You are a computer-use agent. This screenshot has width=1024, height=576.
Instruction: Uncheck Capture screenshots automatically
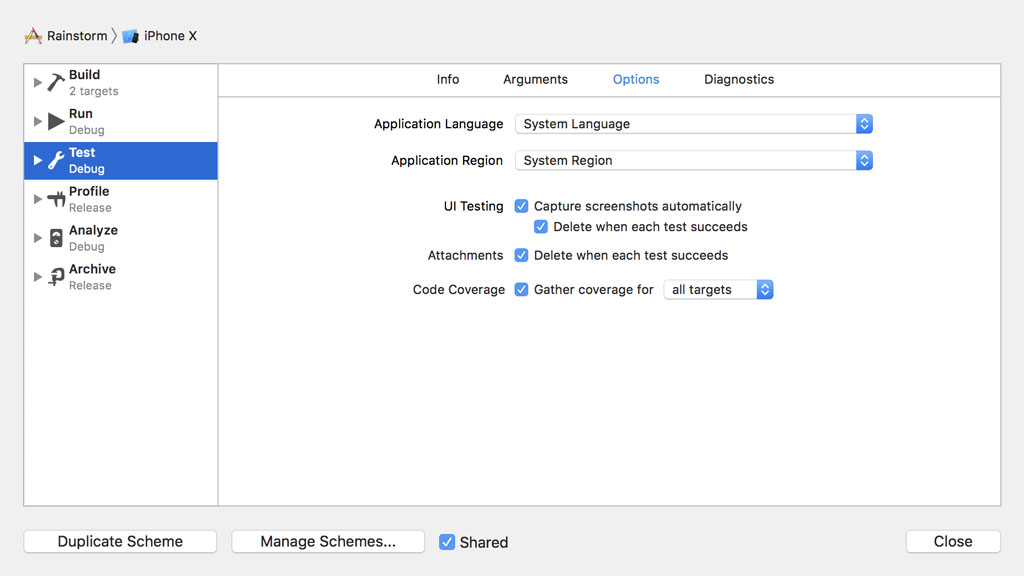(521, 206)
